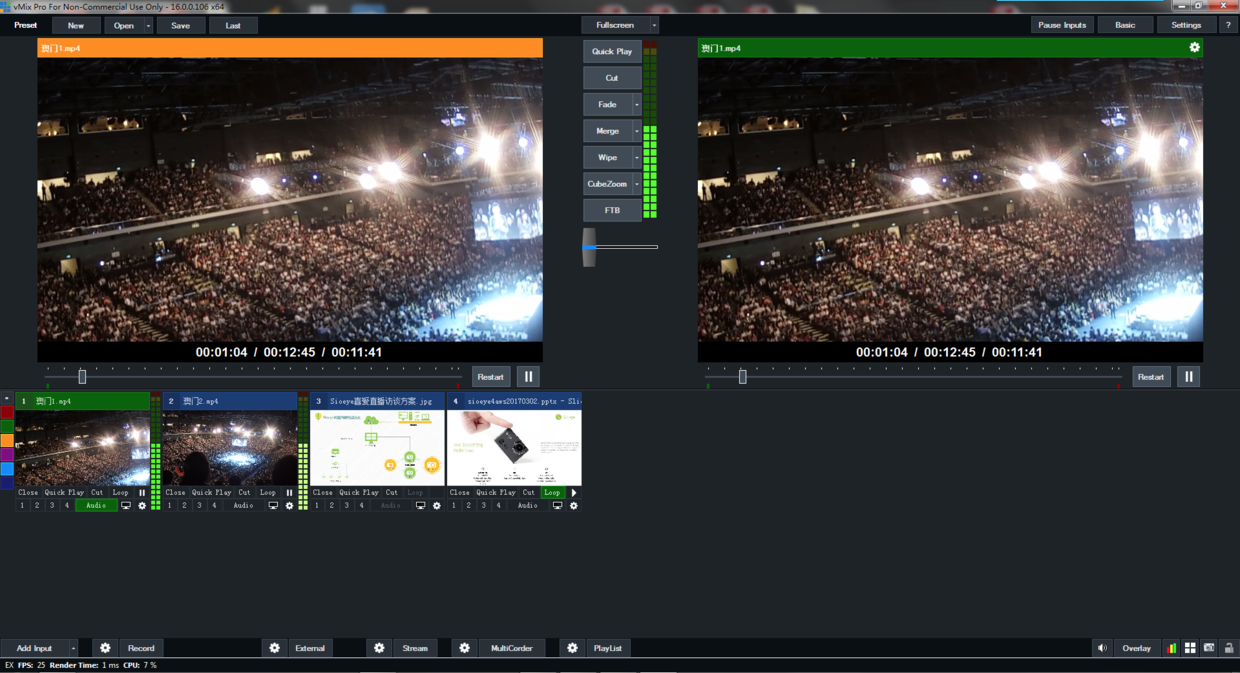The image size is (1240, 673).
Task: Pause the preview window playback
Action: tap(528, 377)
